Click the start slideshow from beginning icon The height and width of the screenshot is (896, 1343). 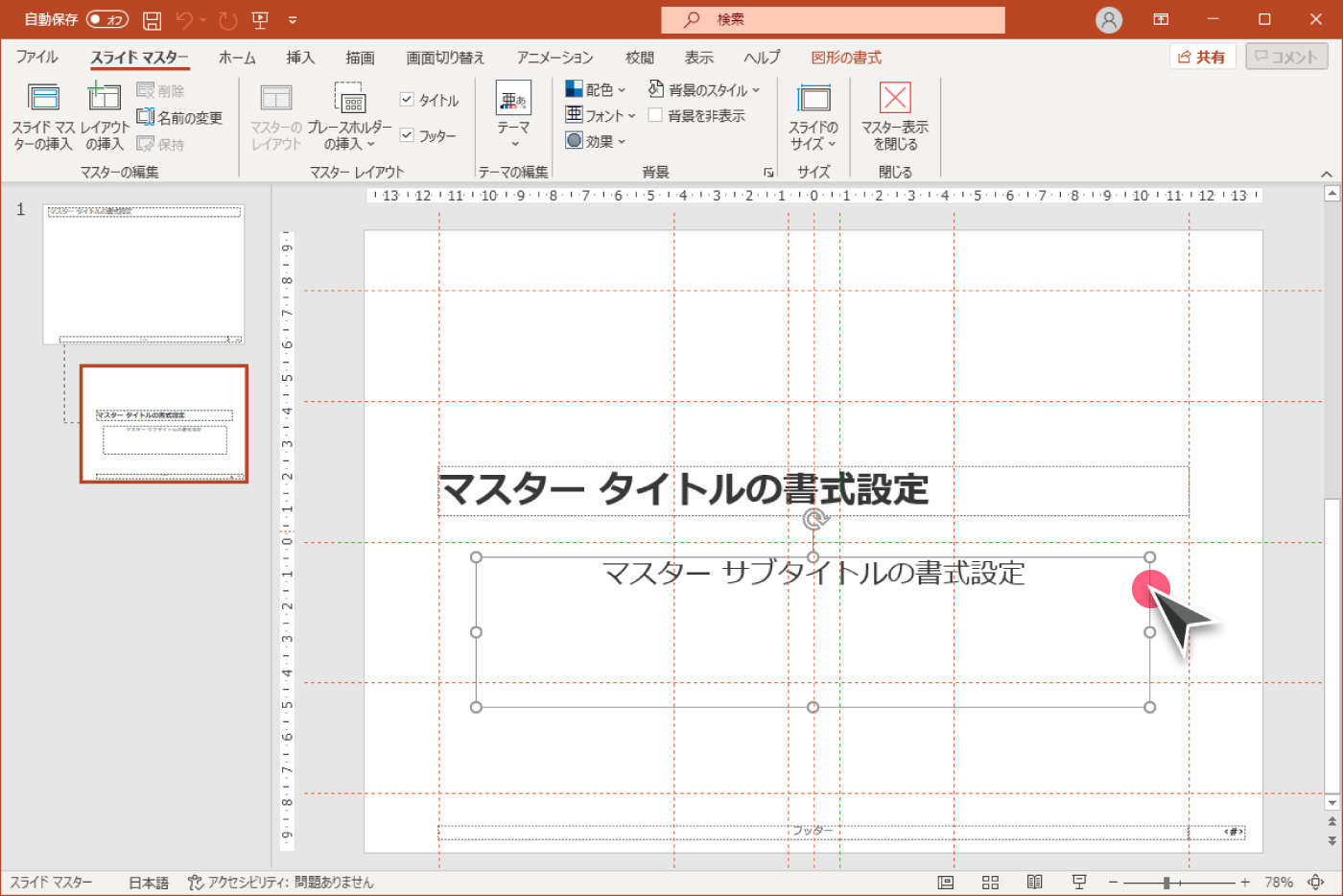coord(259,19)
